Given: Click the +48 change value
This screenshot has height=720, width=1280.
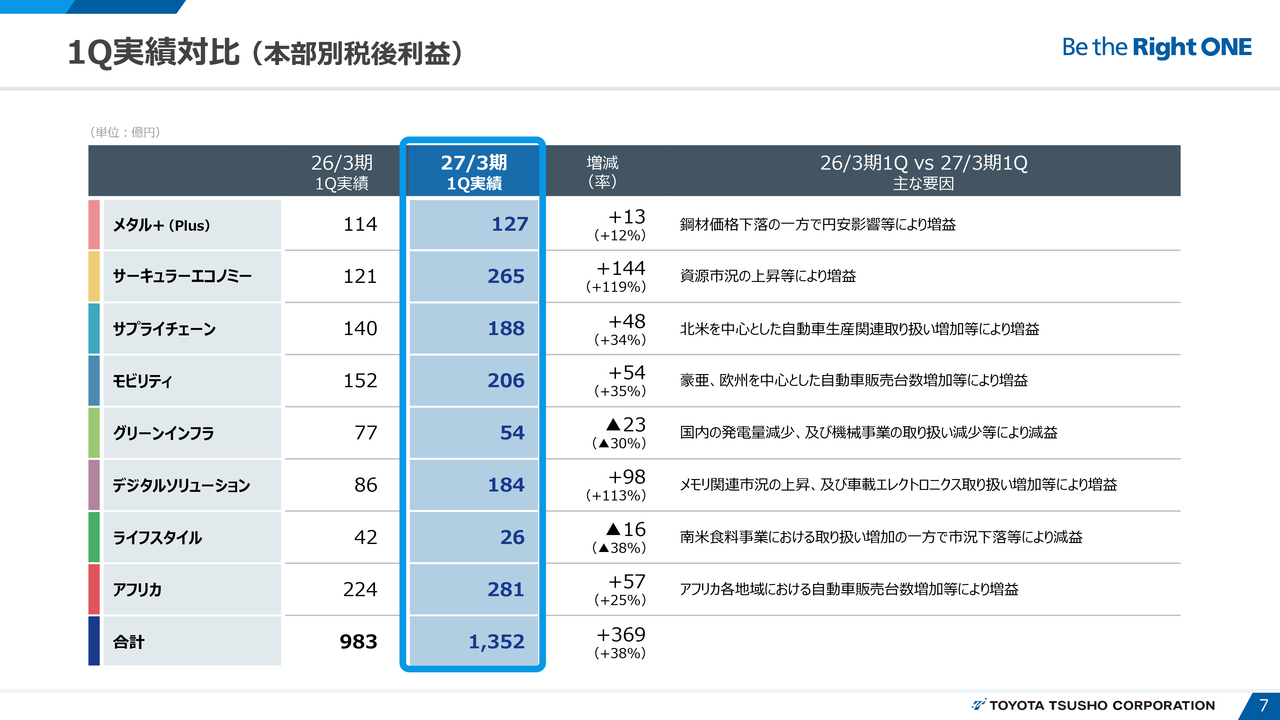Looking at the screenshot, I should pos(627,320).
